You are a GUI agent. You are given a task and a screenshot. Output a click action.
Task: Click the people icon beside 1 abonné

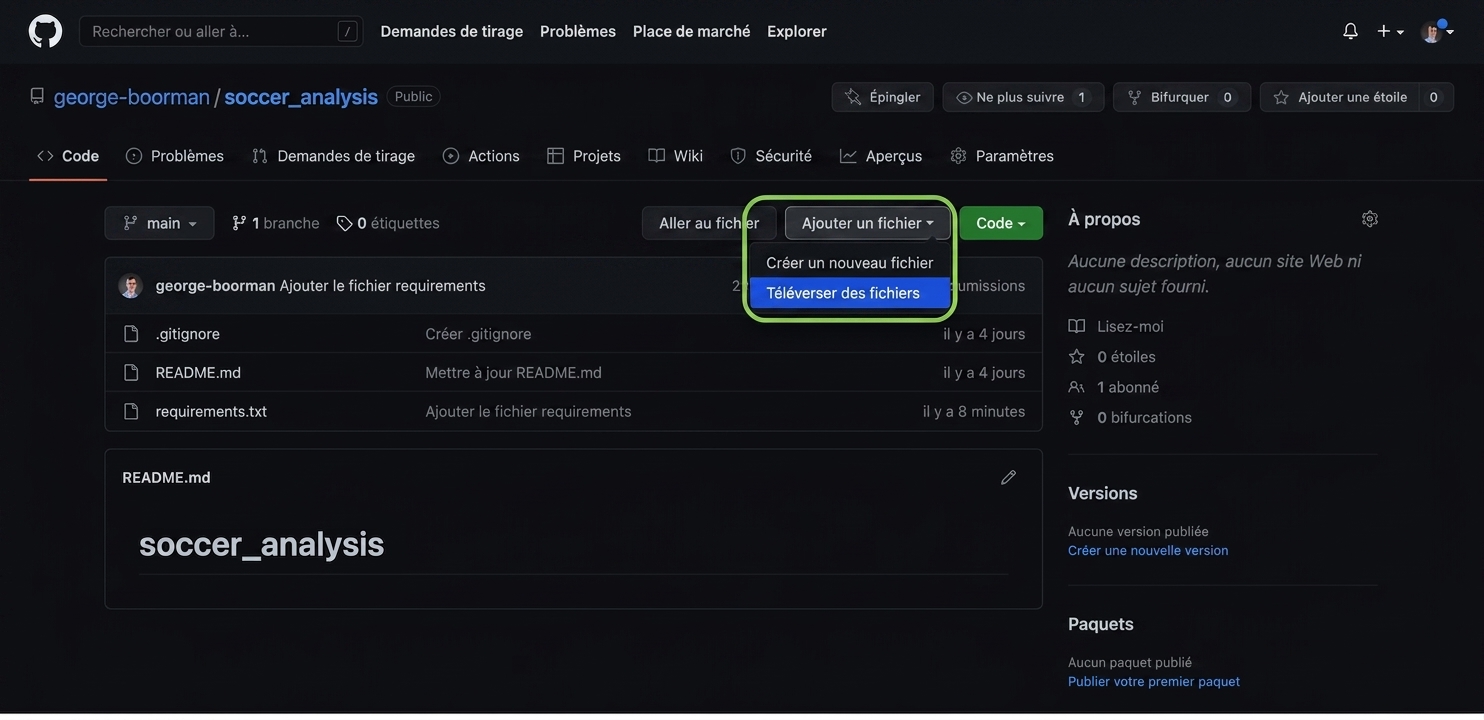point(1077,387)
